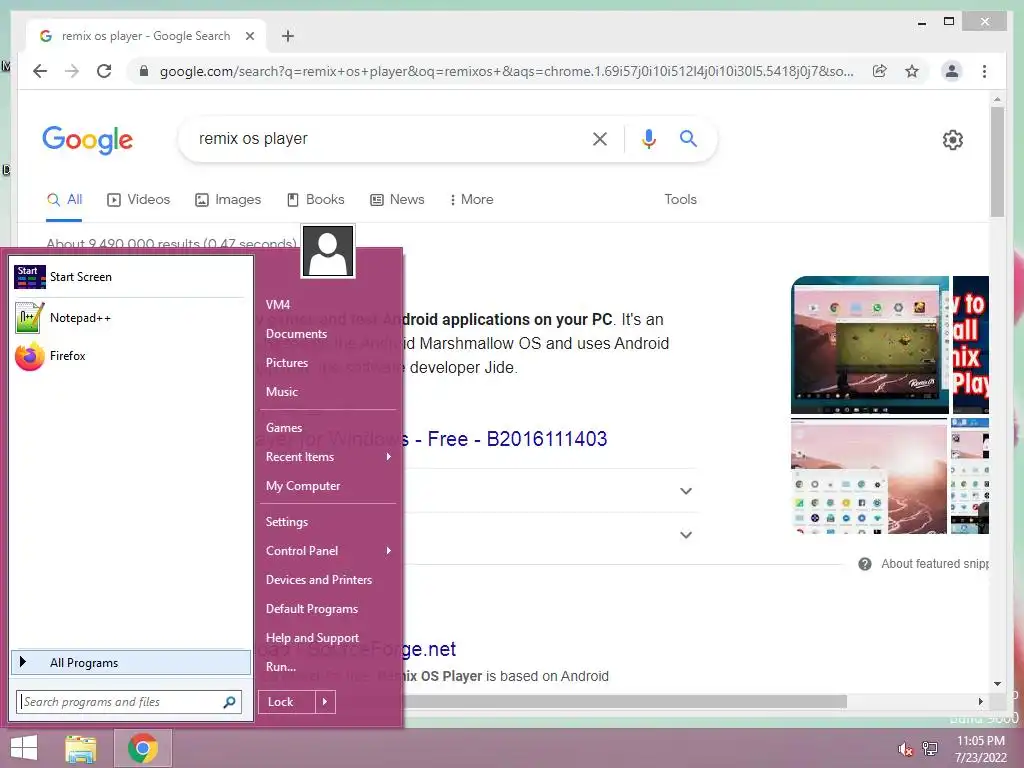This screenshot has width=1024, height=768.
Task: Open the SourceForge.net result link
Action: pyautogui.click(x=429, y=649)
